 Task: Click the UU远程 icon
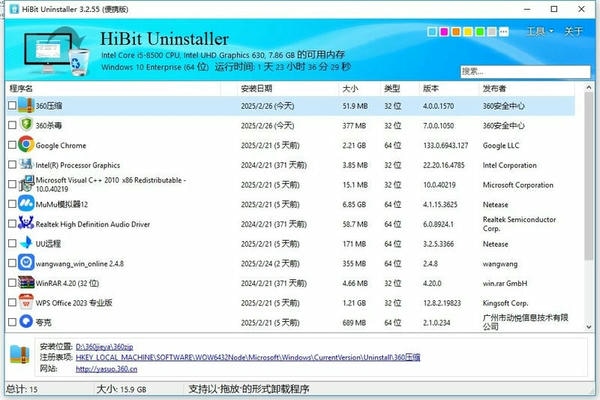[x=26, y=243]
